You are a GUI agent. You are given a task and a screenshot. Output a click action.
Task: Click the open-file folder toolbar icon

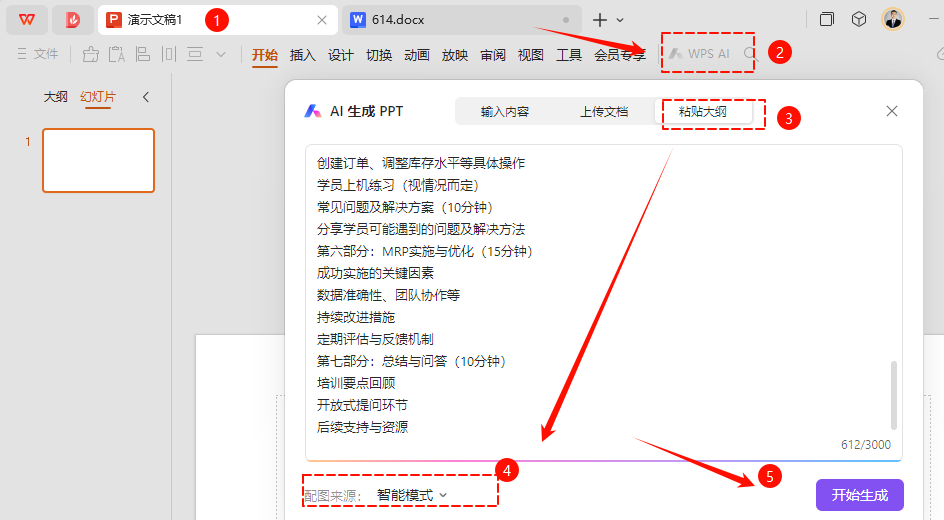tap(90, 55)
